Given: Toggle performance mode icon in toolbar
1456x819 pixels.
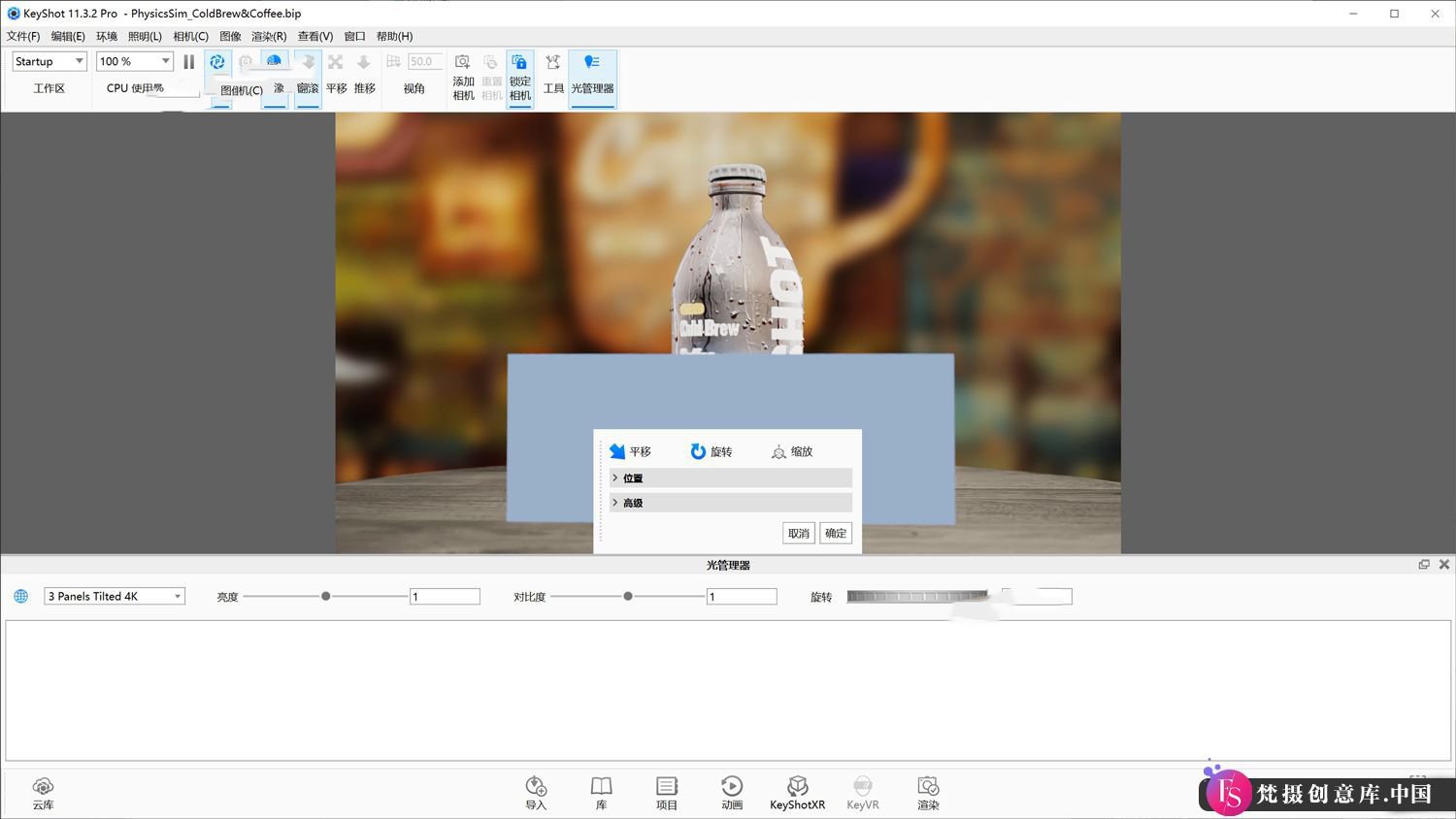Looking at the screenshot, I should pyautogui.click(x=217, y=61).
